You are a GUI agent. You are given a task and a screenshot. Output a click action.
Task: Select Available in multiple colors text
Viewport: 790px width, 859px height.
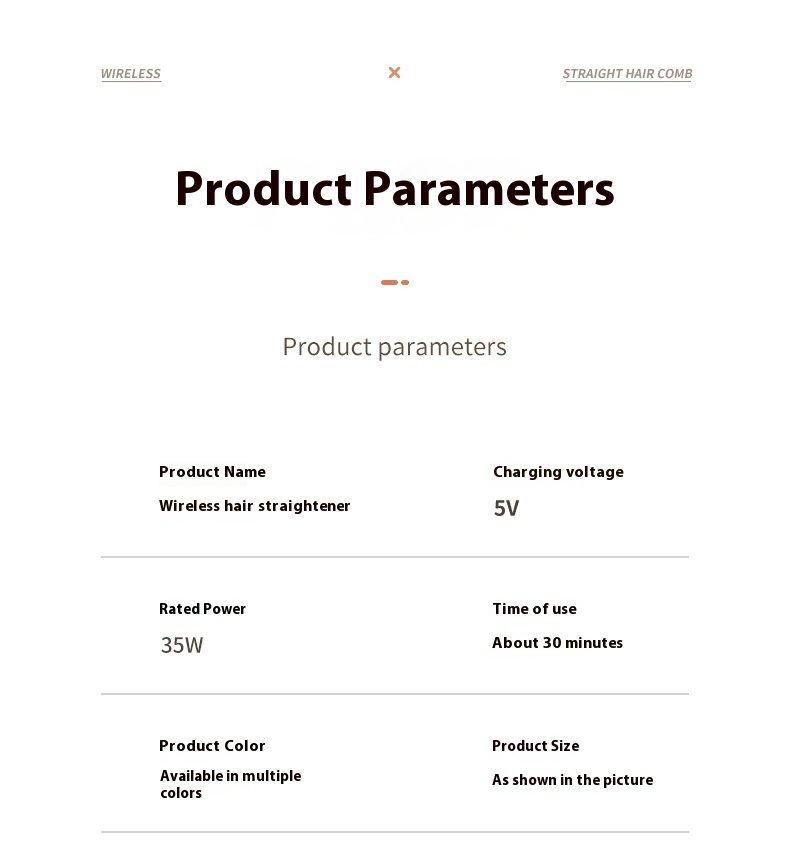click(230, 784)
